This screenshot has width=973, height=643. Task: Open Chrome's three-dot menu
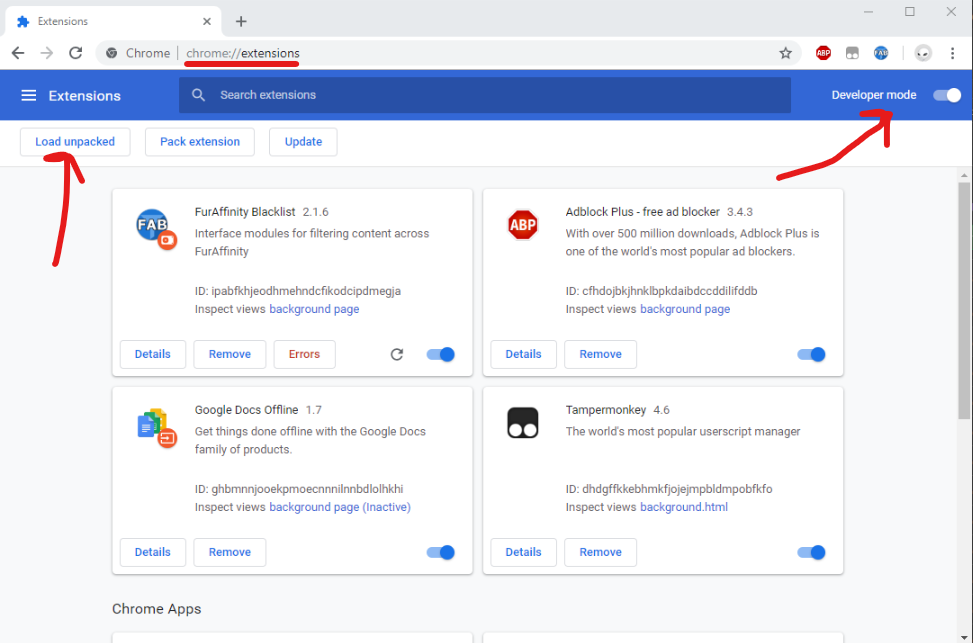pos(953,53)
